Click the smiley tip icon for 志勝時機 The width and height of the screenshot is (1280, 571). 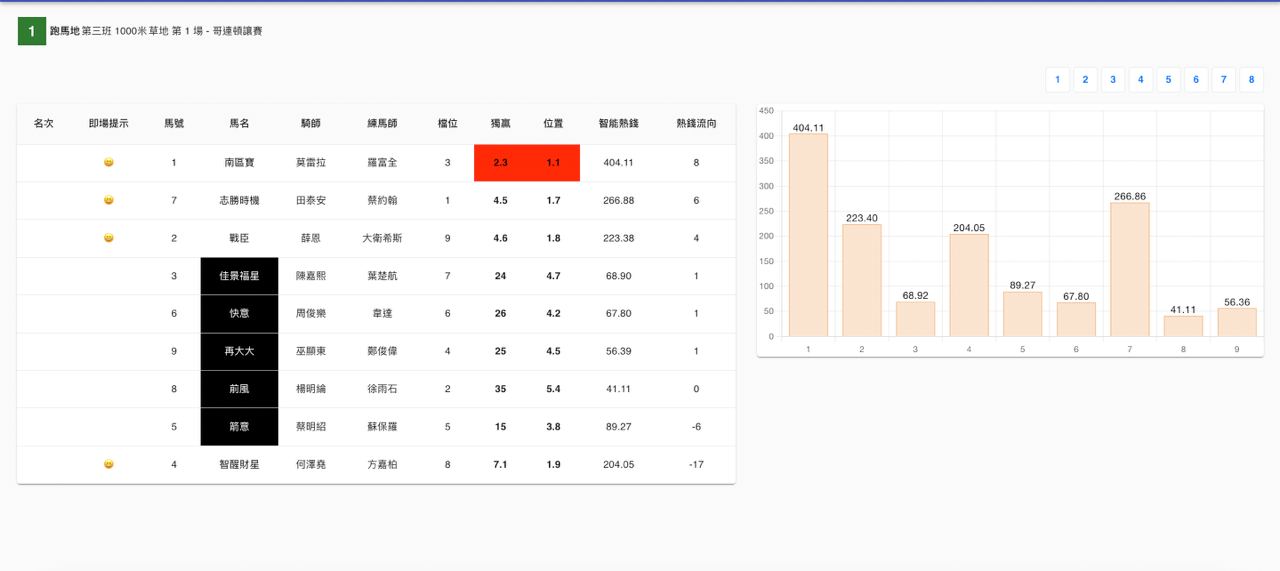tap(109, 201)
